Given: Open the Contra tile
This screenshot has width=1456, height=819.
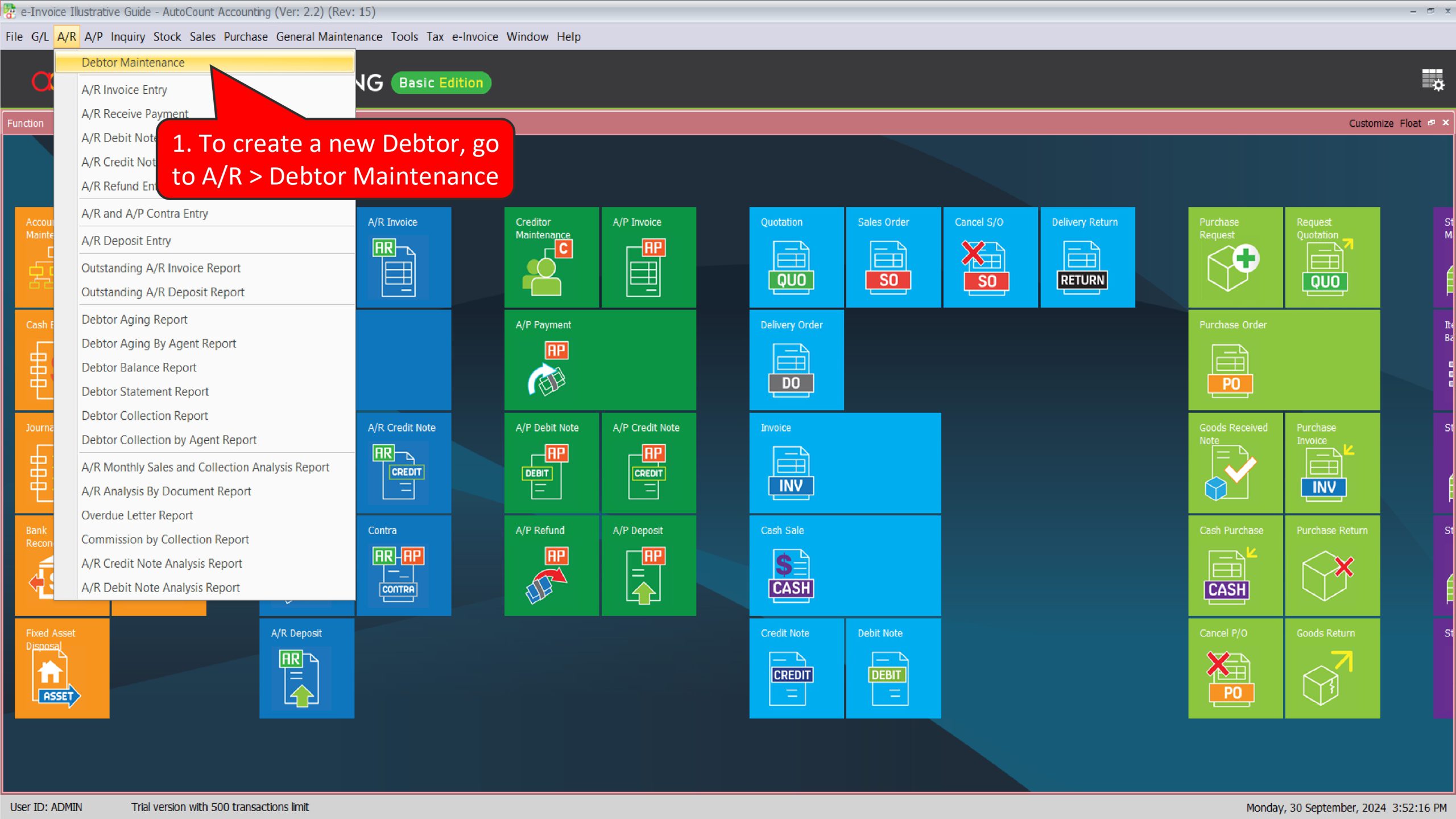Looking at the screenshot, I should (403, 566).
